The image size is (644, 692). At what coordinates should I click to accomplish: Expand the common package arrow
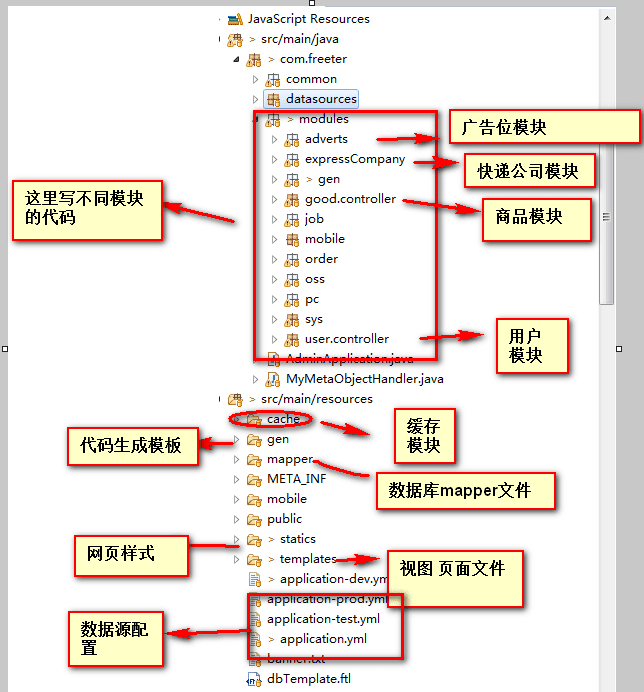pos(255,79)
